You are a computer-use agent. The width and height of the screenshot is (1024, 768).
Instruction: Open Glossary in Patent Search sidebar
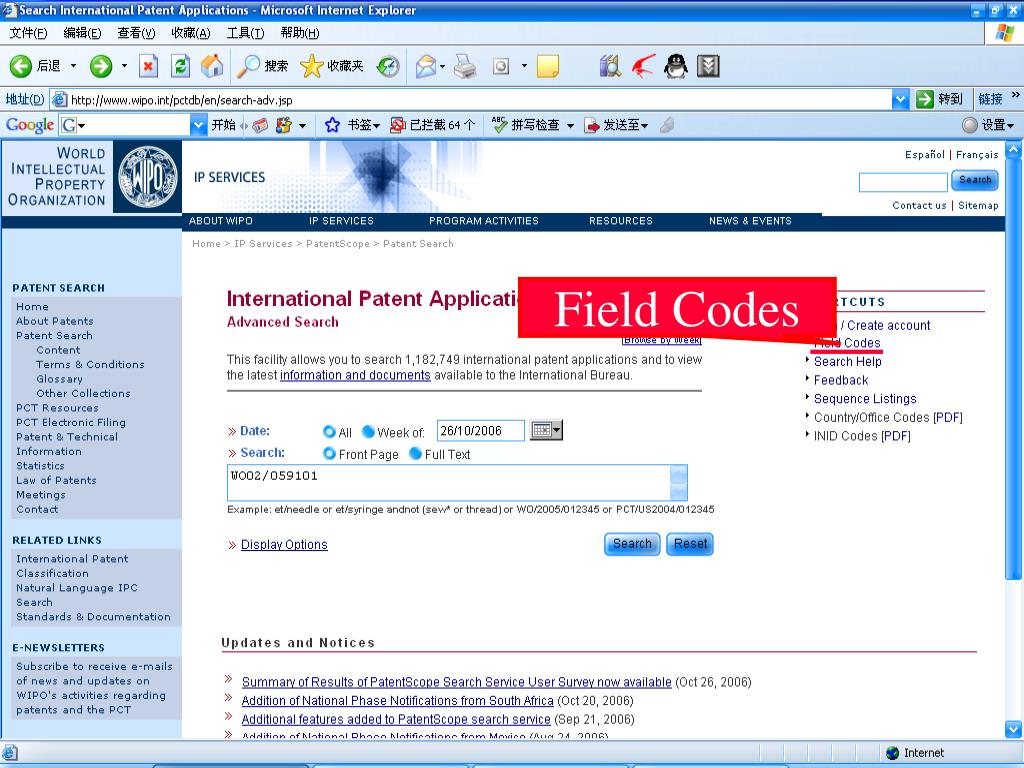point(59,379)
